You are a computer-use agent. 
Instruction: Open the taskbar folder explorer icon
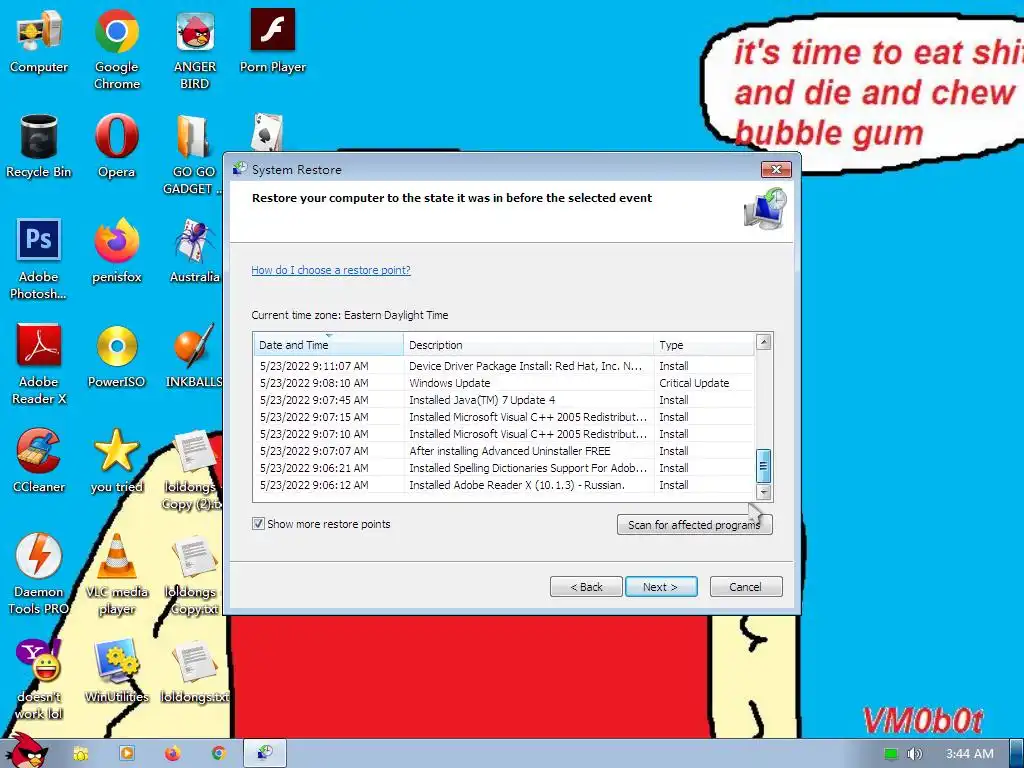click(x=81, y=754)
